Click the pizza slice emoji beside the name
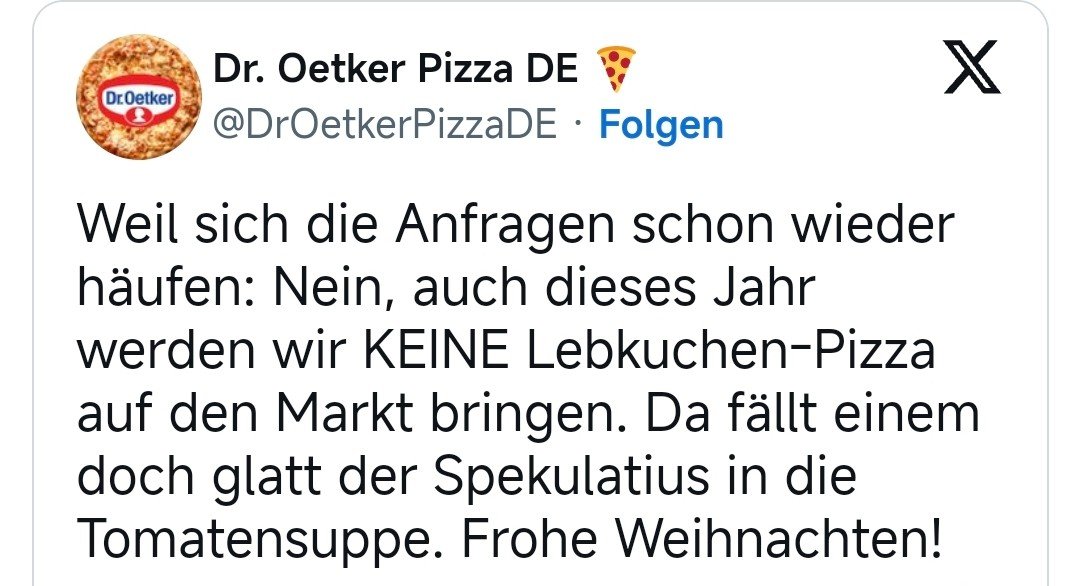The image size is (1080, 586). tap(615, 70)
